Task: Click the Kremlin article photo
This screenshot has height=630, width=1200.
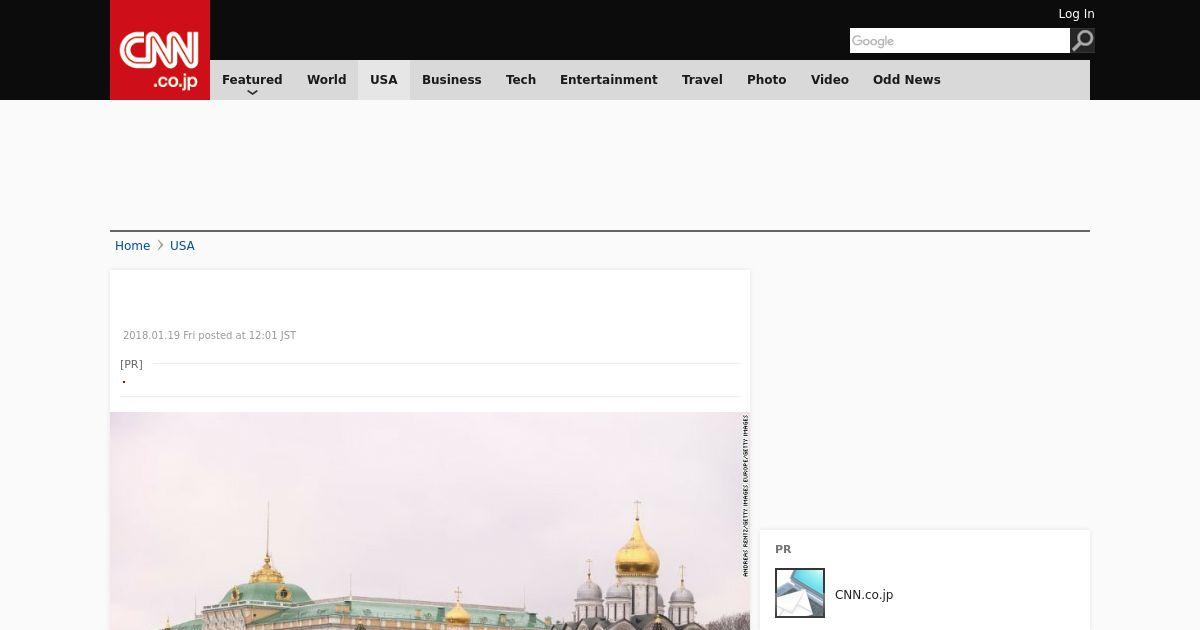Action: [430, 521]
